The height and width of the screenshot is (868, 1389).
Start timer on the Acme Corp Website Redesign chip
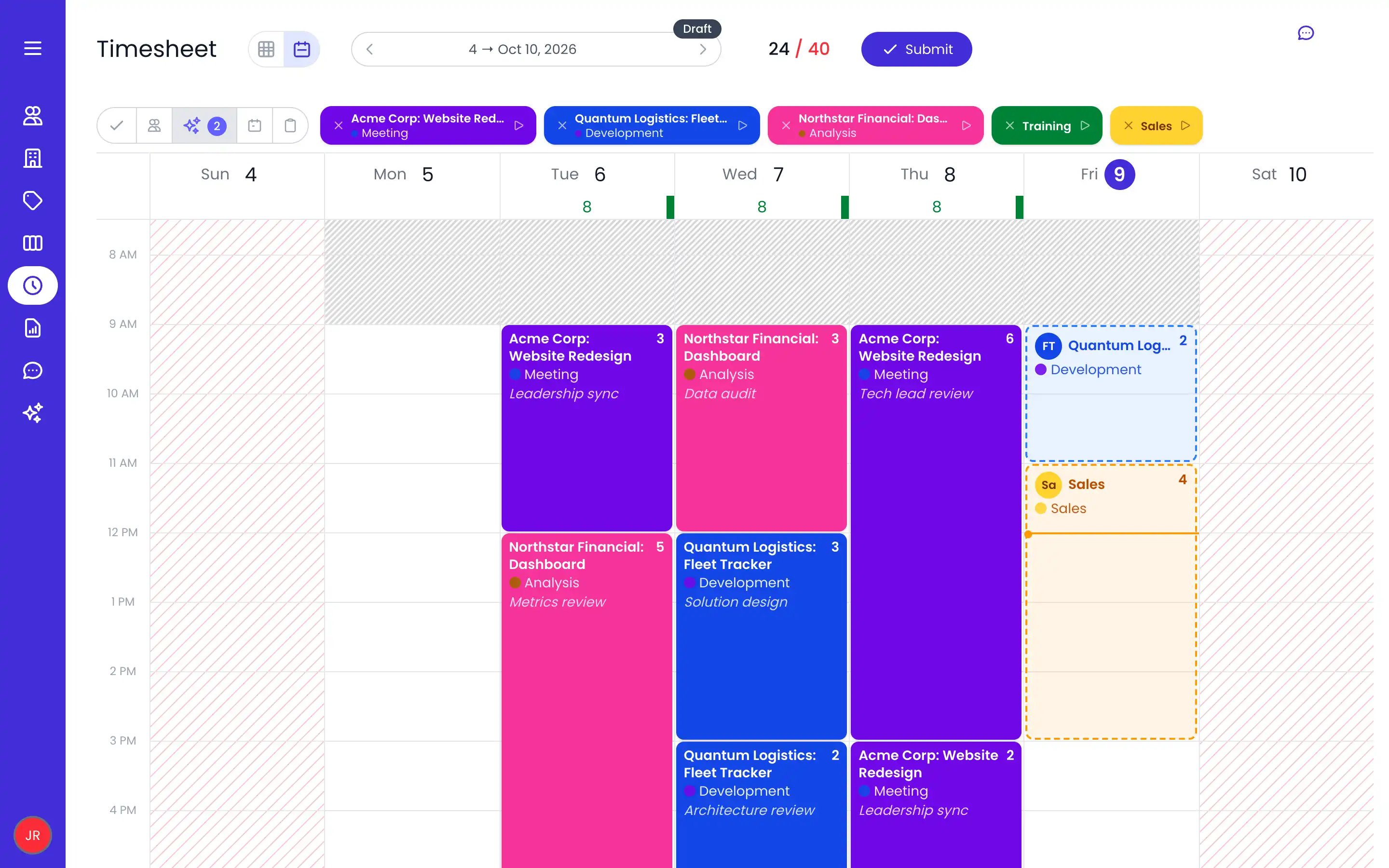pyautogui.click(x=519, y=126)
